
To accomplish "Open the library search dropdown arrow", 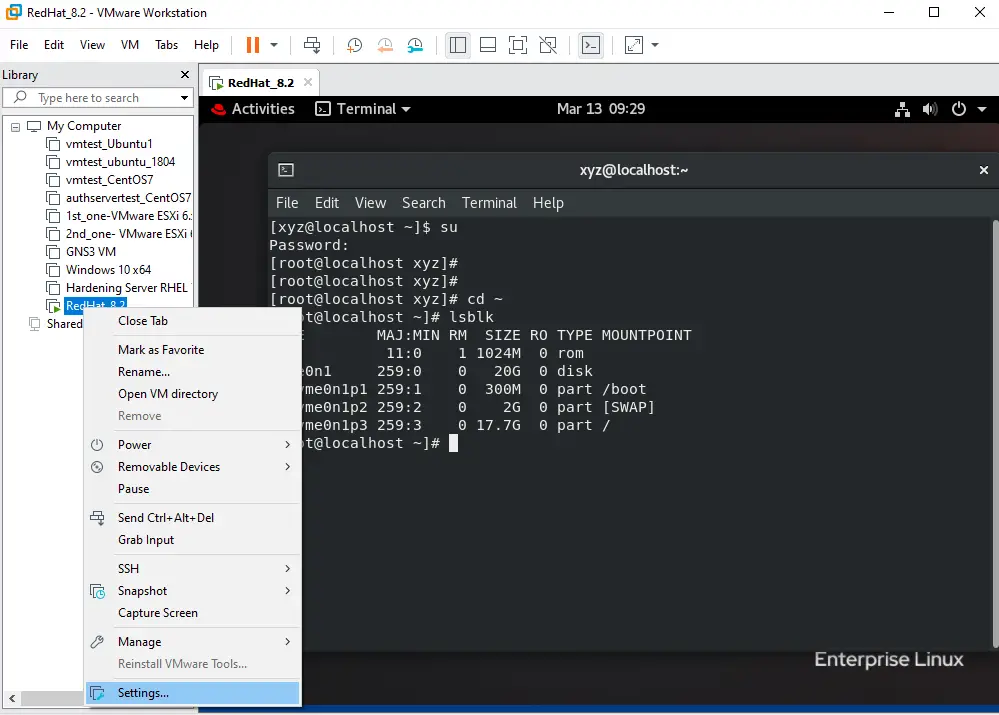I will click(x=184, y=98).
